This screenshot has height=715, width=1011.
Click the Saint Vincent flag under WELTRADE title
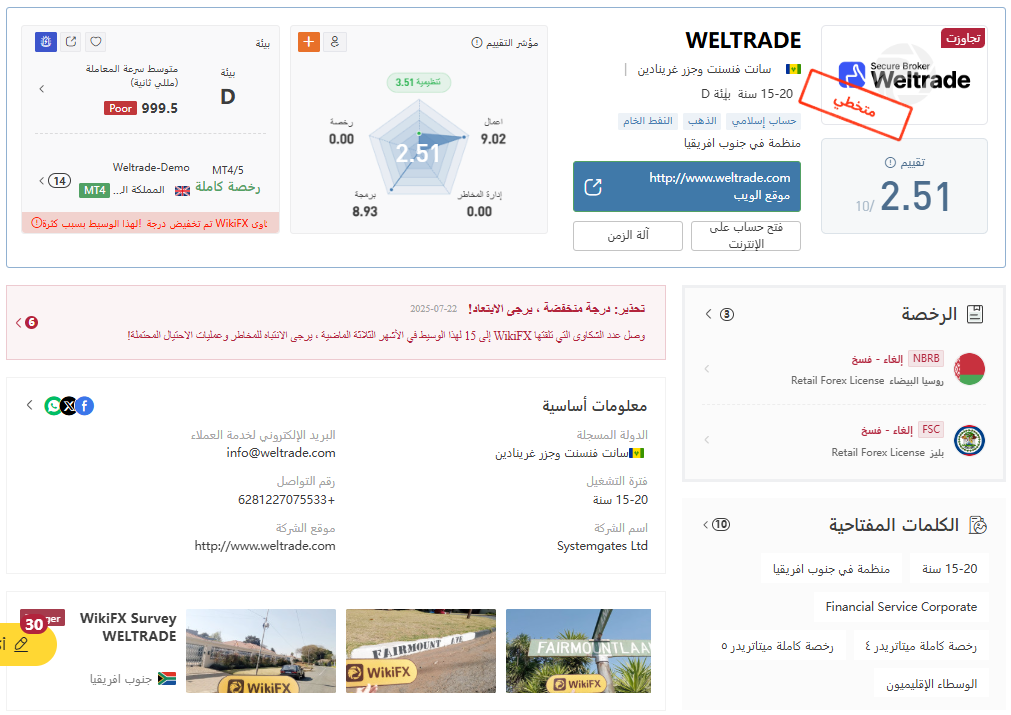793,69
